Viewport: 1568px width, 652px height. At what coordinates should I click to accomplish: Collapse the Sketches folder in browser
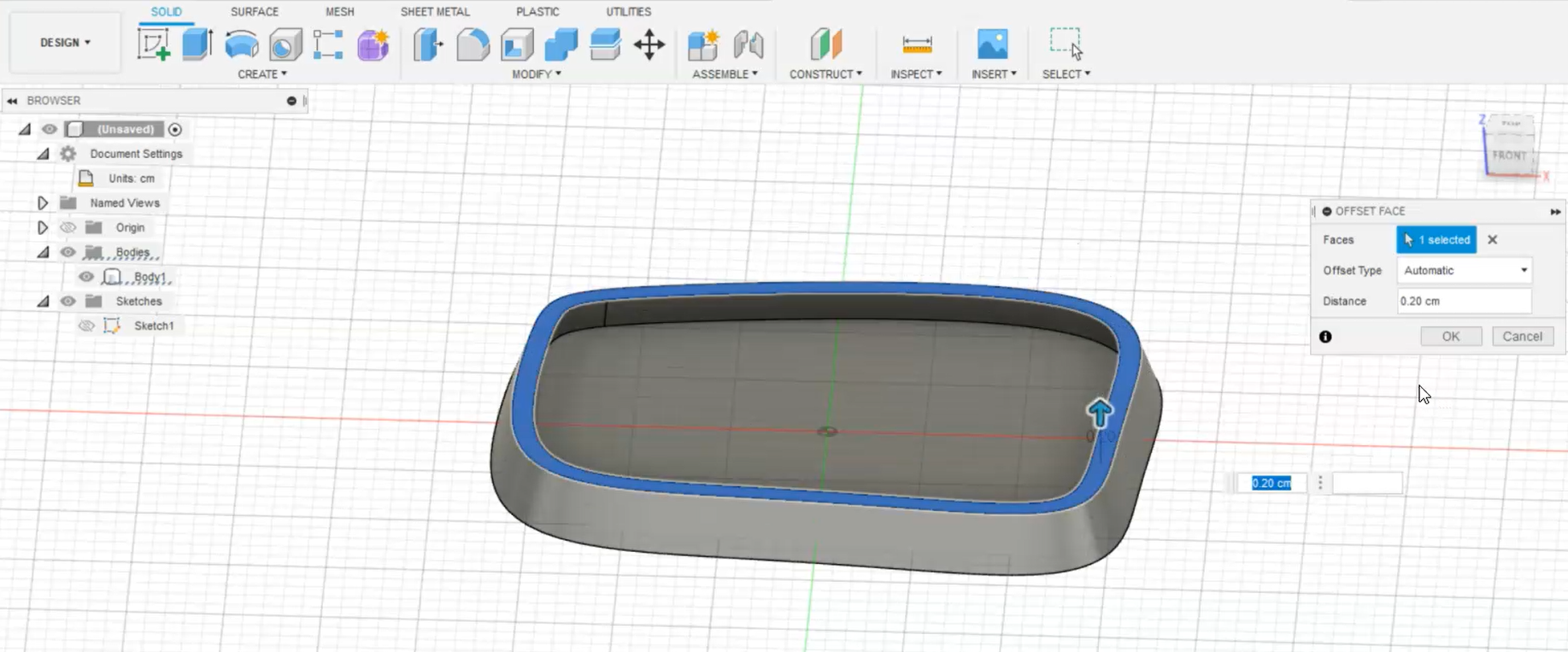[43, 302]
